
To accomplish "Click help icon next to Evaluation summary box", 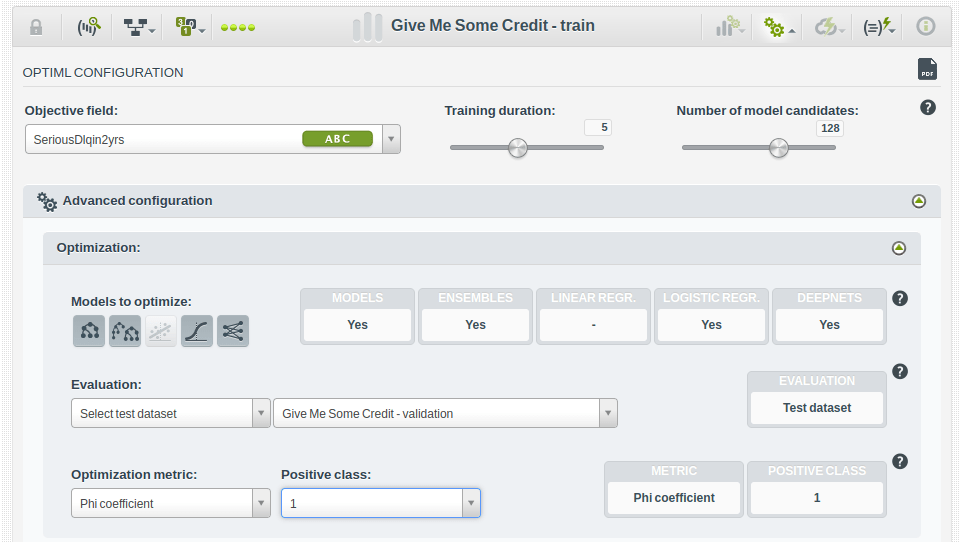I will pos(899,372).
